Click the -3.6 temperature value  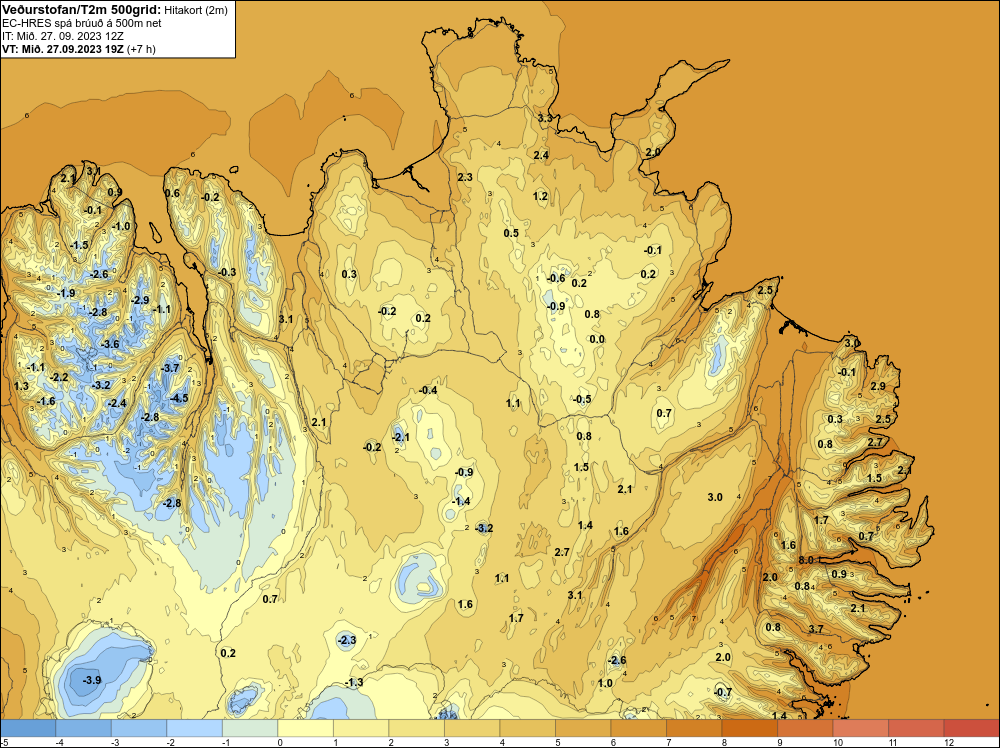coord(110,344)
